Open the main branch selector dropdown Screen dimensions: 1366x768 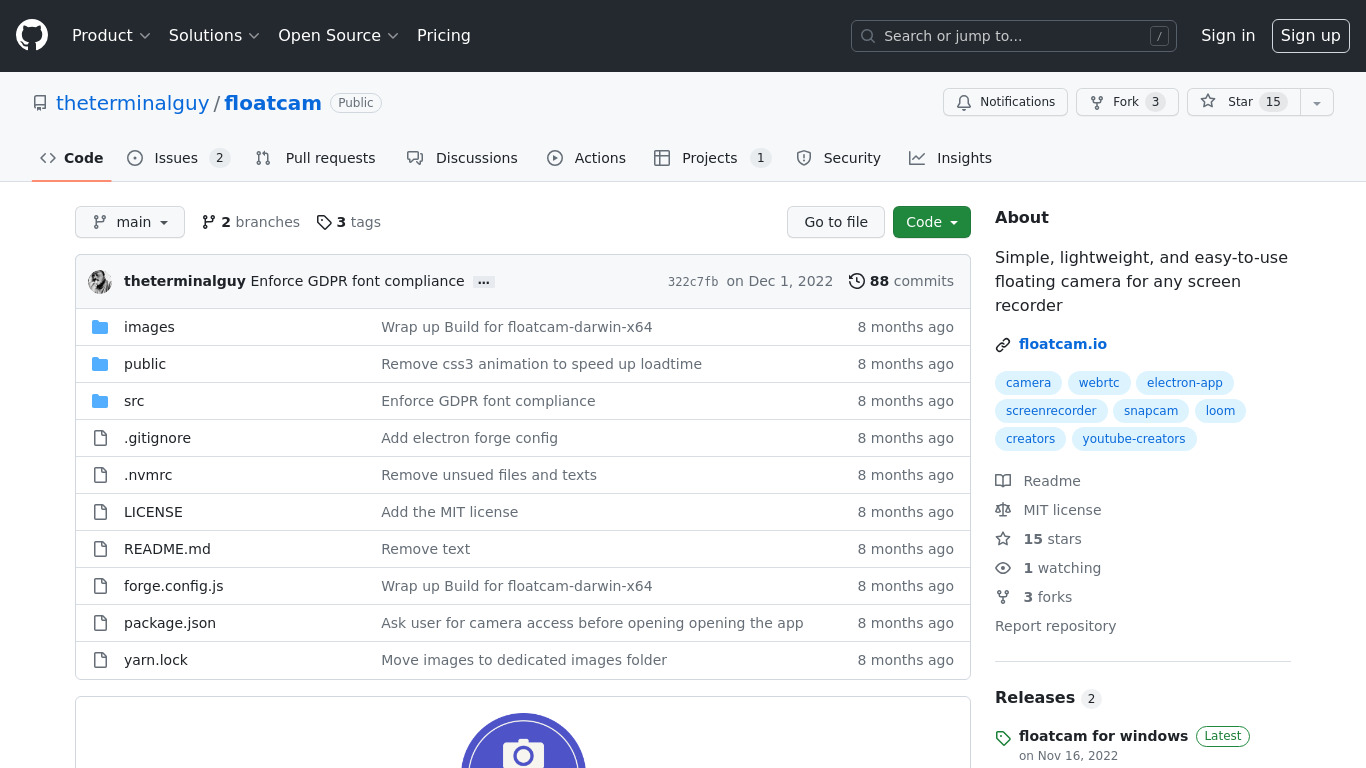click(130, 222)
